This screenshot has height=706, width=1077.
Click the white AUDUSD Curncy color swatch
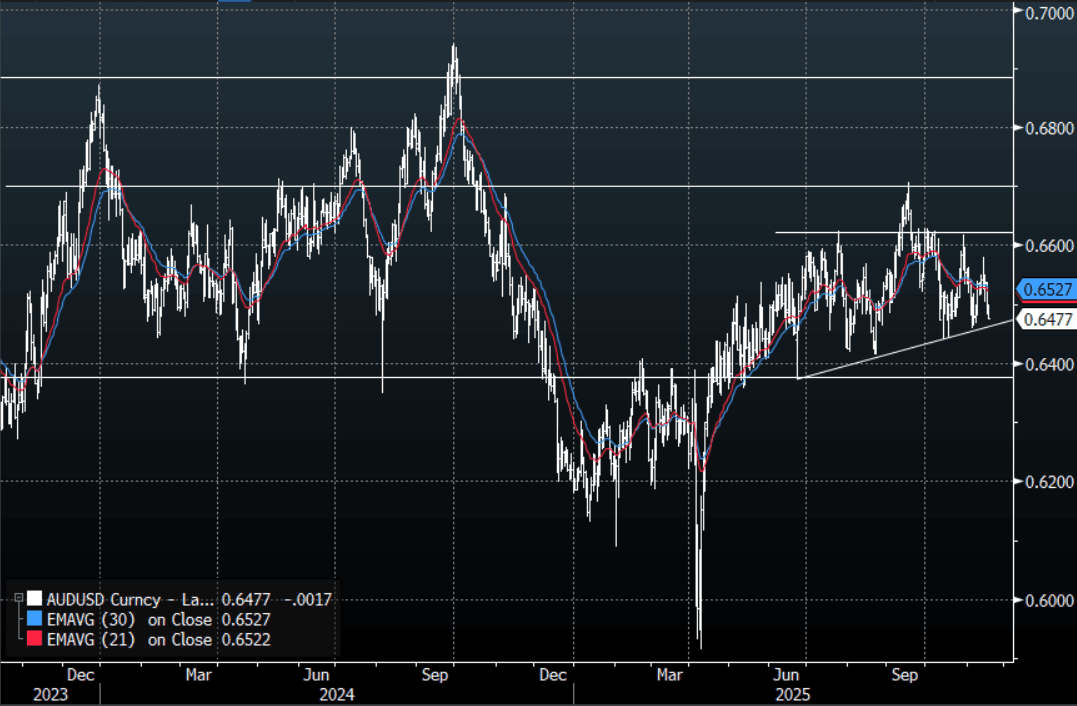(x=35, y=600)
